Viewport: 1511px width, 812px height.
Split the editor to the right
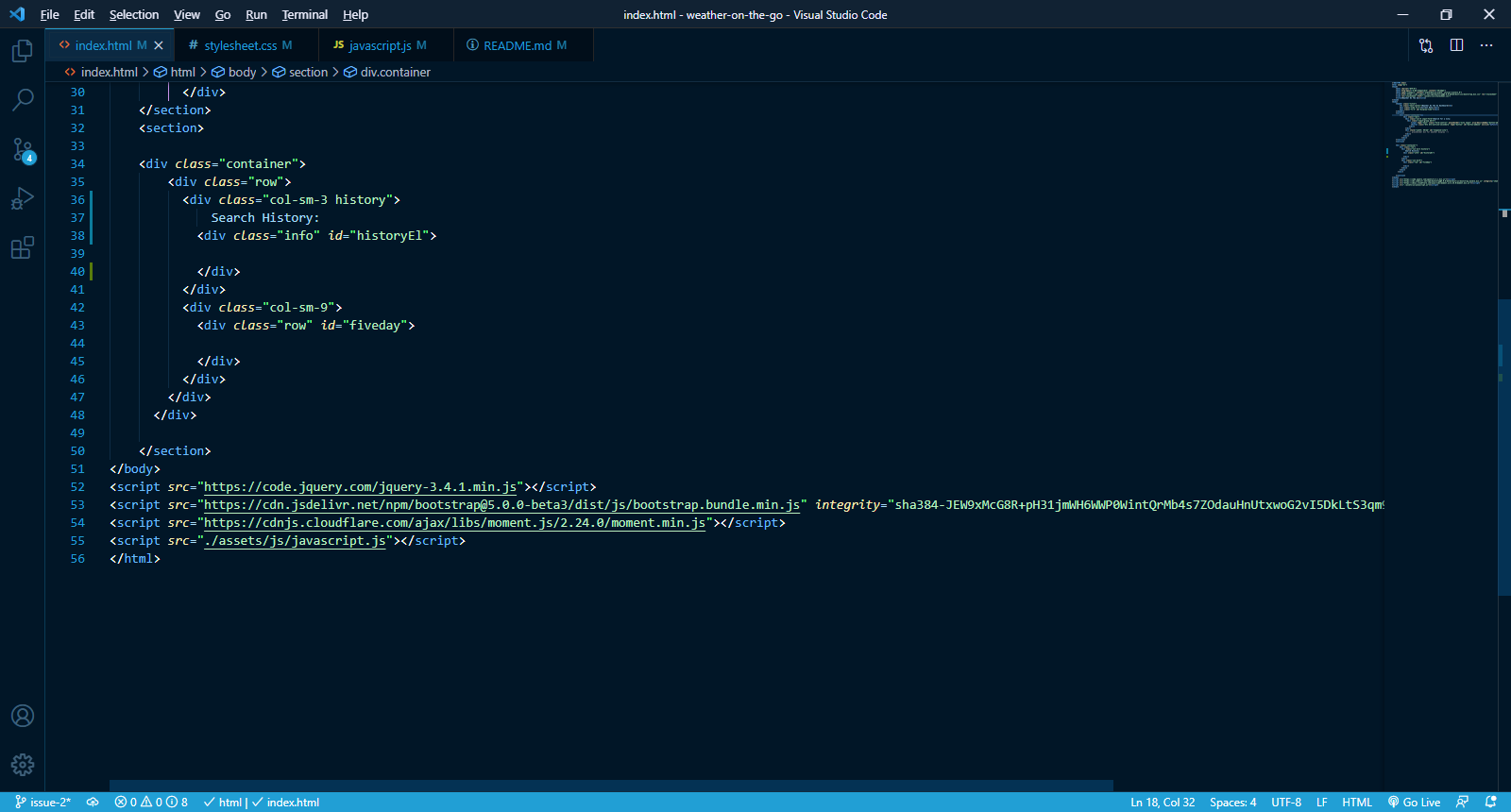click(1456, 45)
